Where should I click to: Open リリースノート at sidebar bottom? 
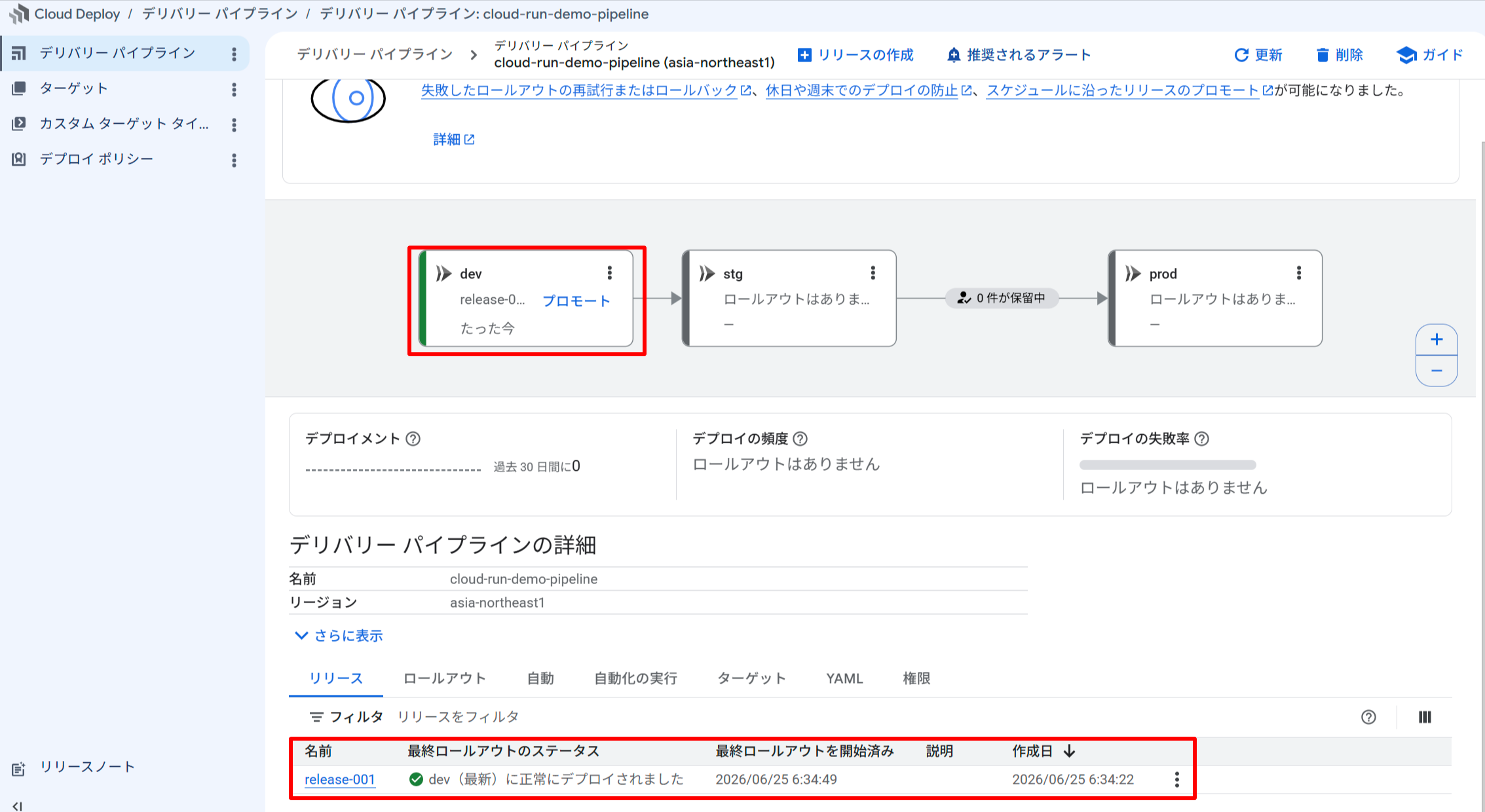[87, 767]
